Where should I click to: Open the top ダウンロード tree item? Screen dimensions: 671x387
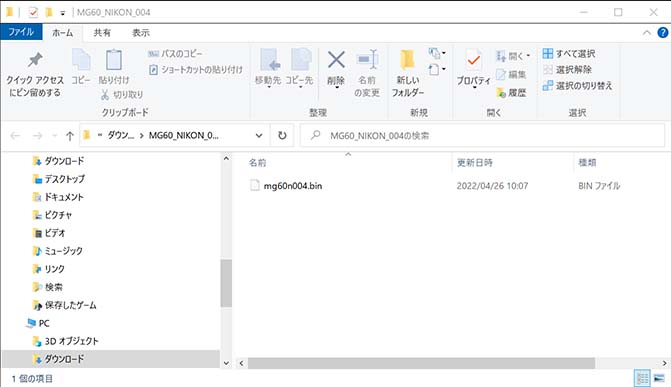click(x=64, y=161)
